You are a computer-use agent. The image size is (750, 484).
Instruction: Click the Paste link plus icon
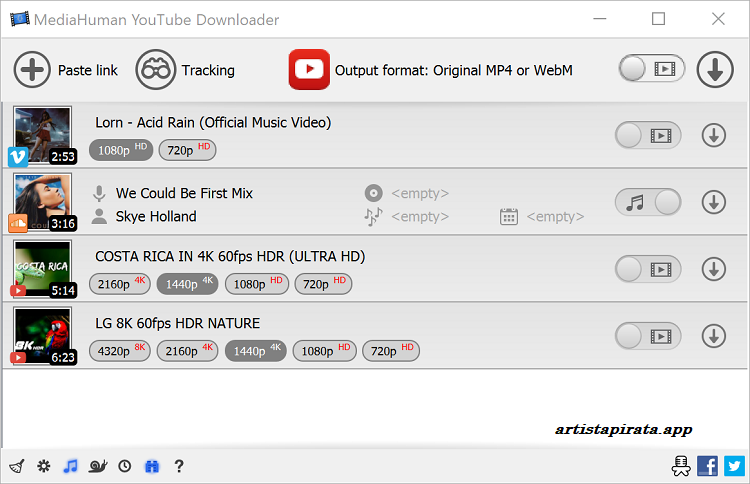[32, 70]
